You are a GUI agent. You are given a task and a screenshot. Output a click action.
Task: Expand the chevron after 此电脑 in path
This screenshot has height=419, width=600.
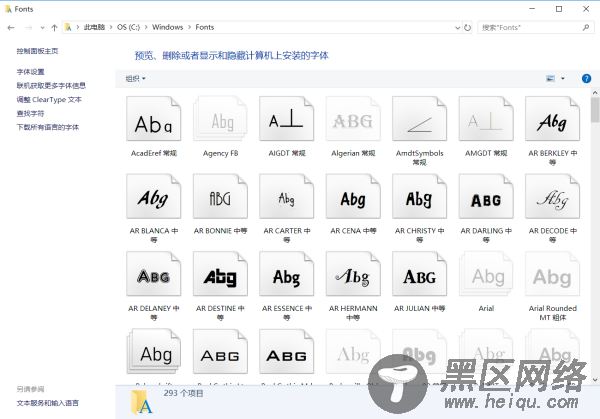pos(111,27)
